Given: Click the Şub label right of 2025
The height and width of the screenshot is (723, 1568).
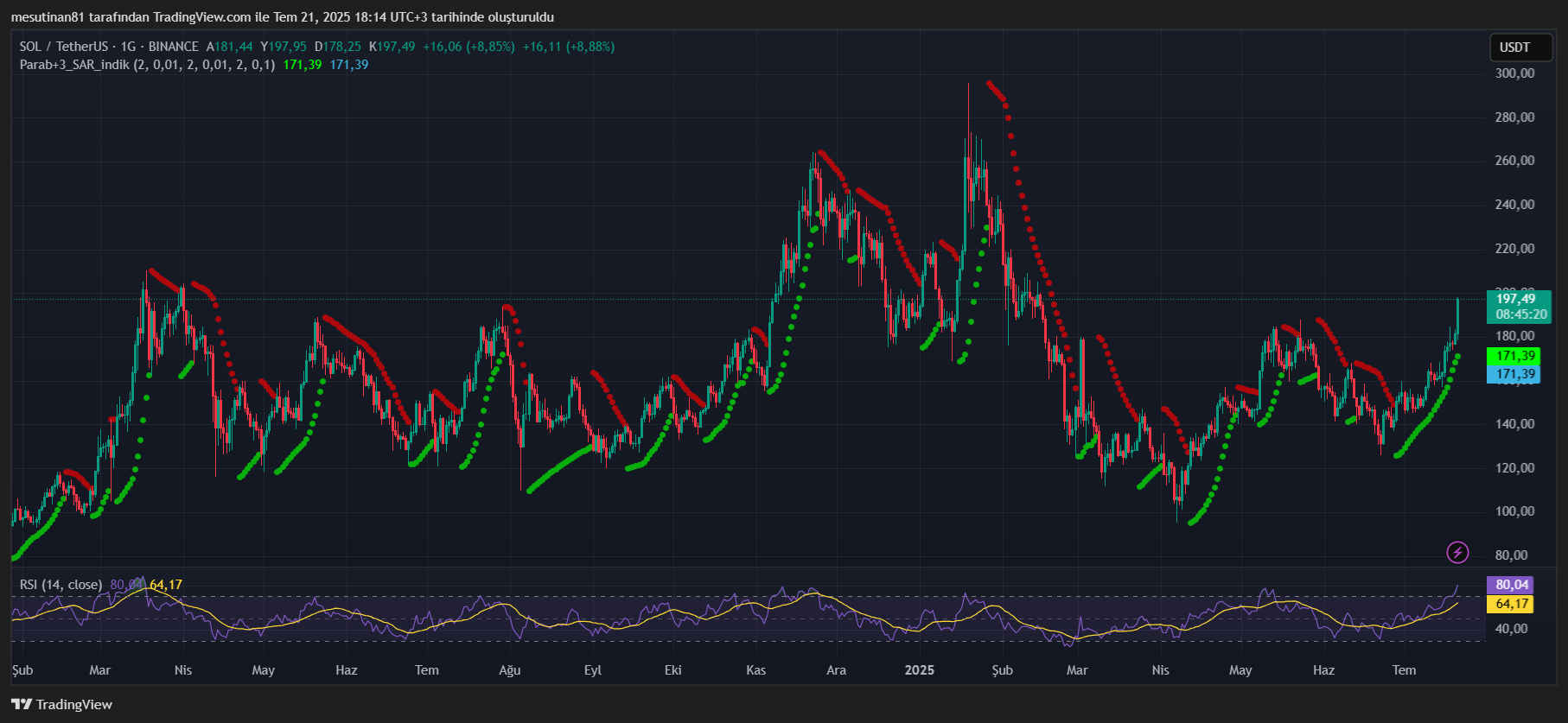Looking at the screenshot, I should [1002, 670].
